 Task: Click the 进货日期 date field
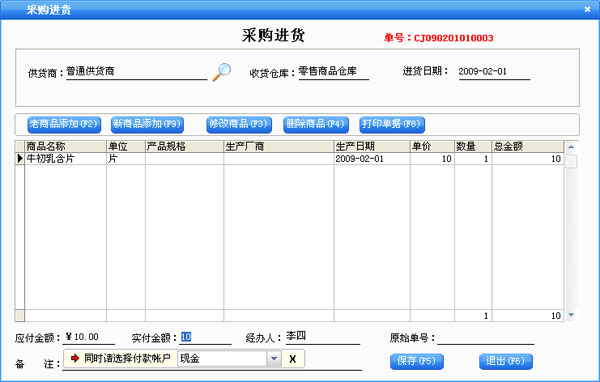[494, 72]
